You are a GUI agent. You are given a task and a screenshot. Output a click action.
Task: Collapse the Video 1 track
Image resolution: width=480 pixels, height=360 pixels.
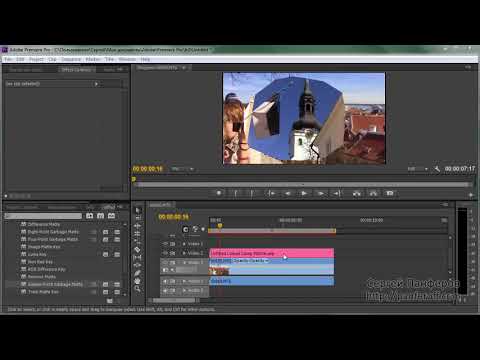(x=184, y=263)
